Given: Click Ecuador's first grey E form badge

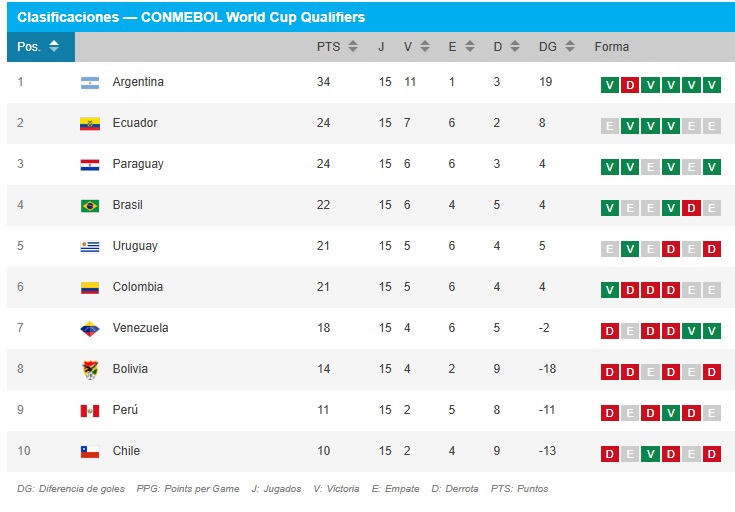Looking at the screenshot, I should 609,126.
